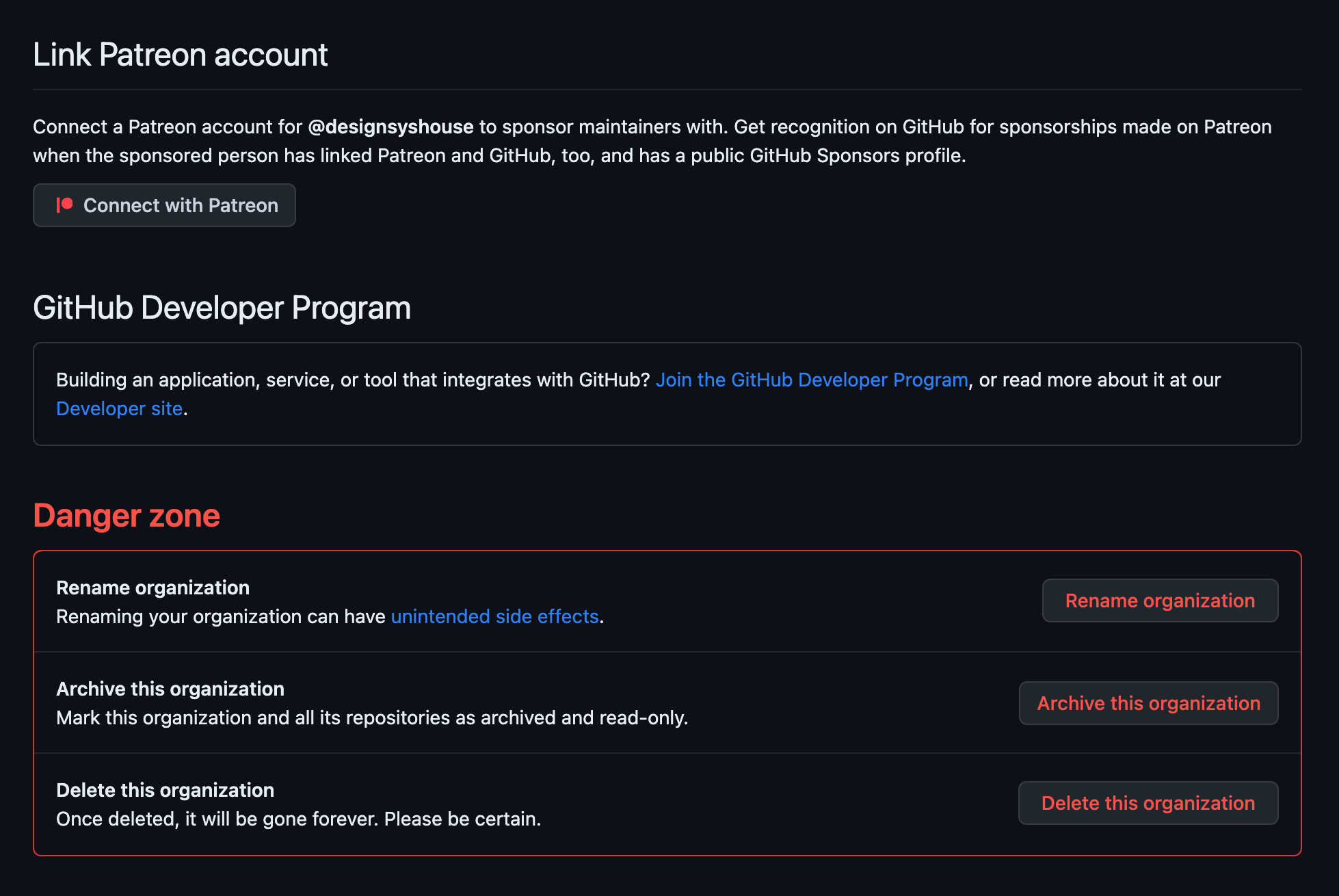This screenshot has height=896, width=1339.
Task: Click the red Rename organization button
Action: (x=1160, y=601)
